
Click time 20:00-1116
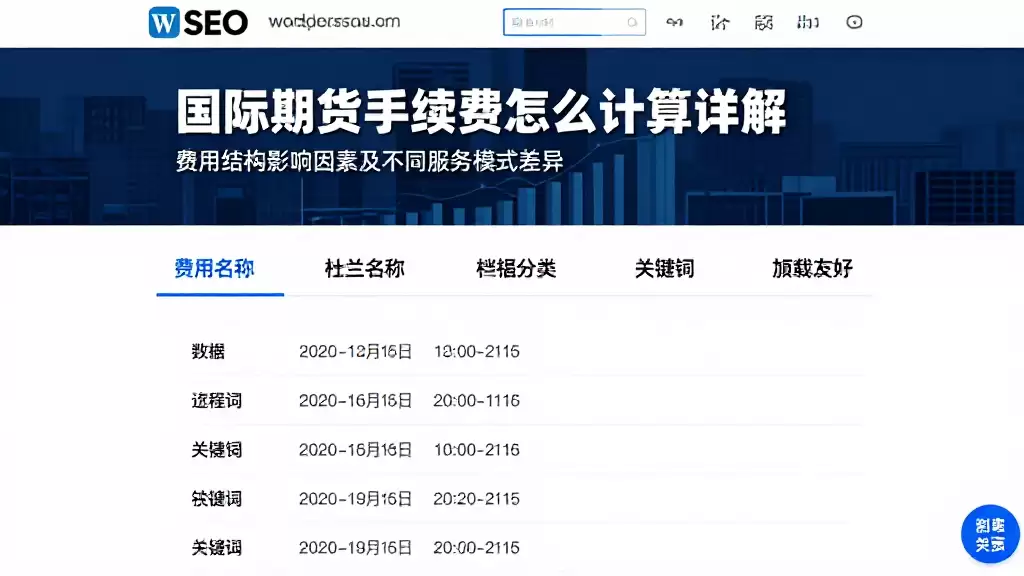coord(477,400)
